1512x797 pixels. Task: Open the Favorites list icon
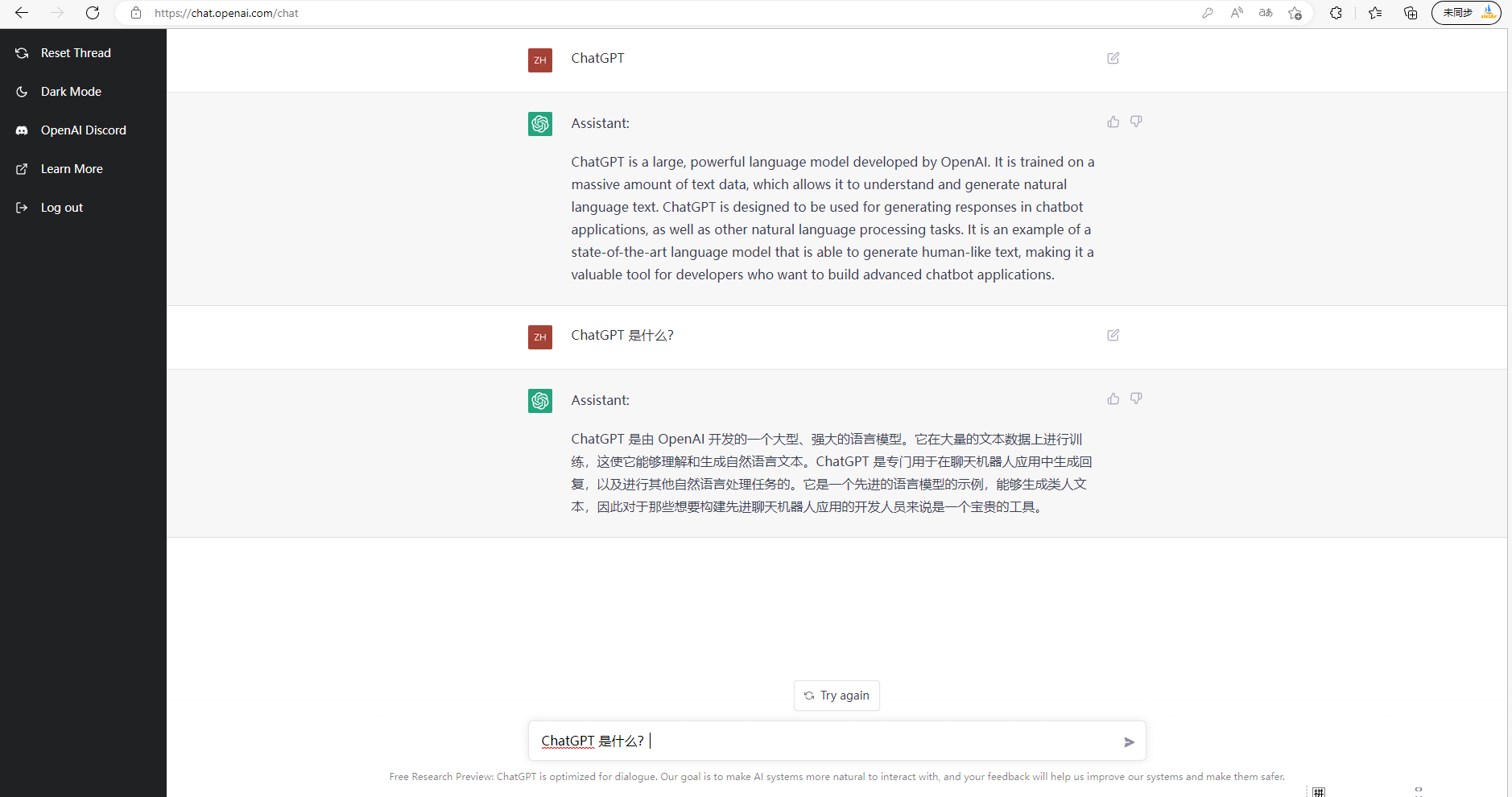coord(1374,13)
